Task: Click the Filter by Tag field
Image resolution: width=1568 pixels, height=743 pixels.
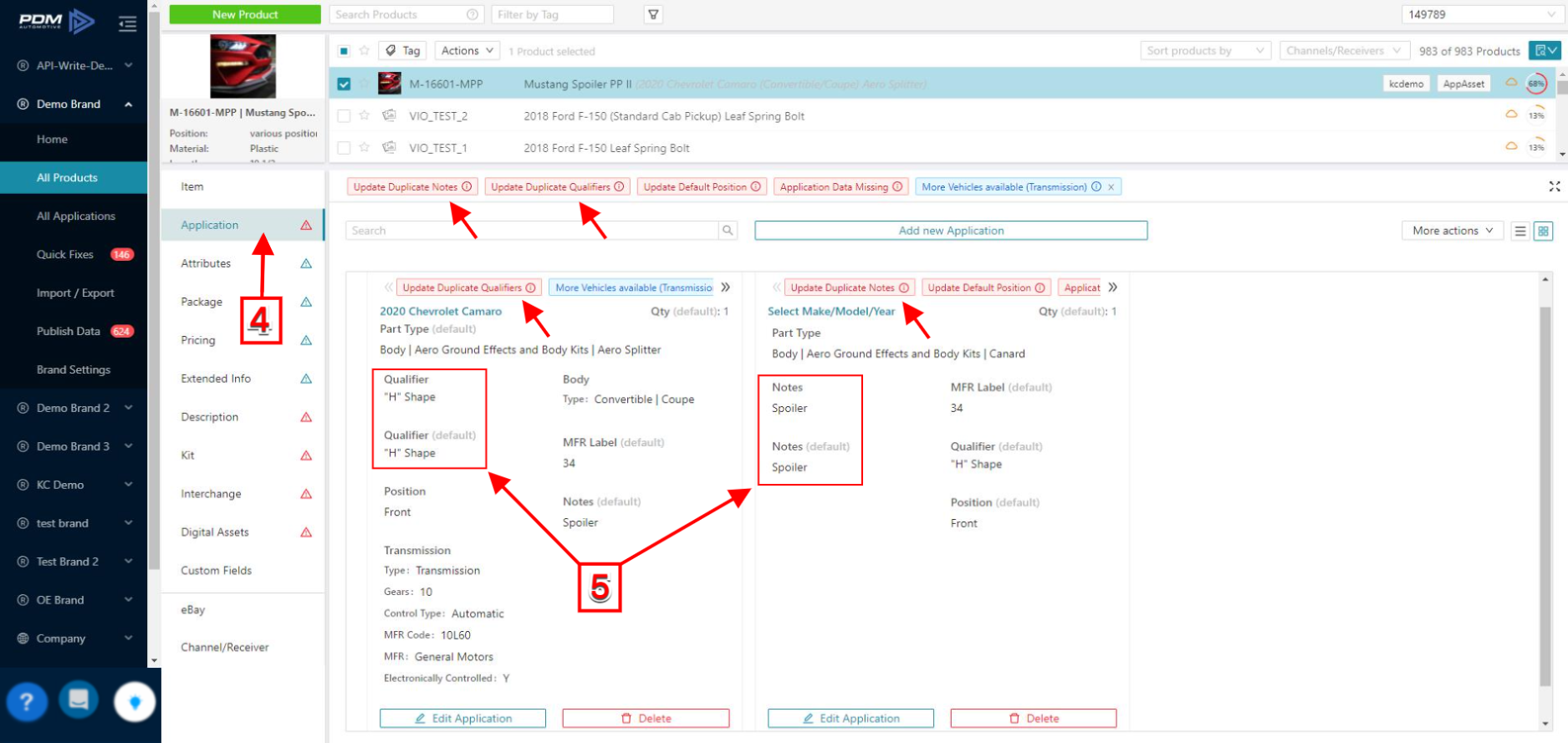Action: (x=552, y=15)
